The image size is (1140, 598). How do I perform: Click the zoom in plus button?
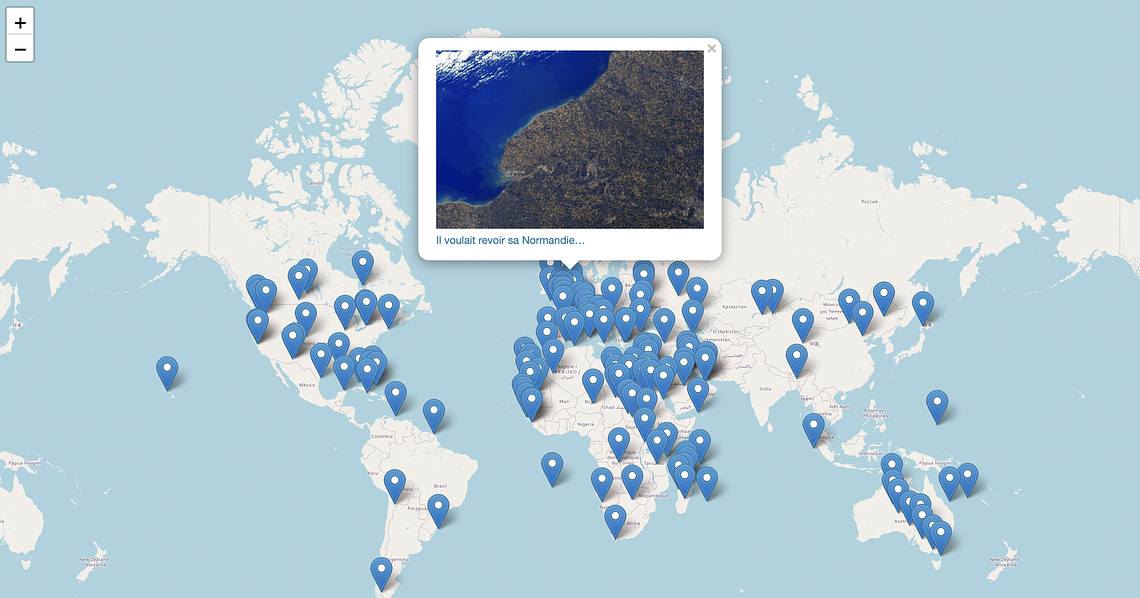point(20,22)
